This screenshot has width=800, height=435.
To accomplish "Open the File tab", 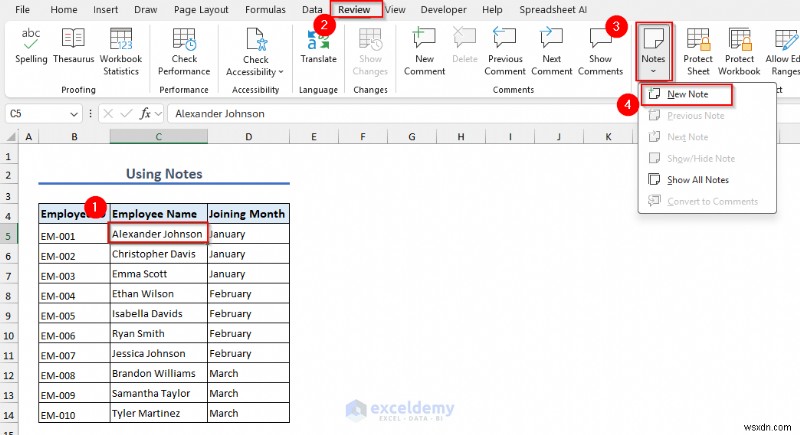I will 22,10.
